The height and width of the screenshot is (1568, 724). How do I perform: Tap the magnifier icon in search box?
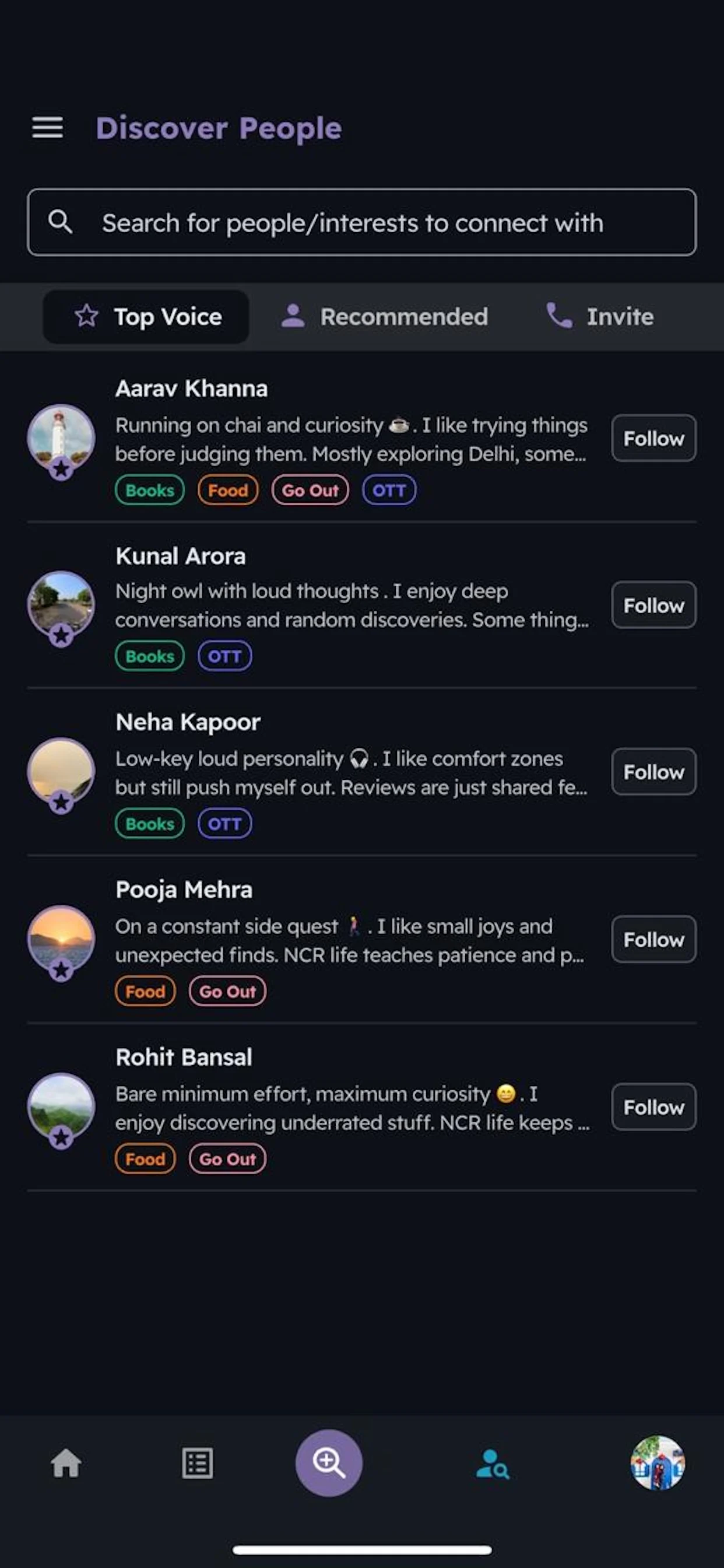60,222
